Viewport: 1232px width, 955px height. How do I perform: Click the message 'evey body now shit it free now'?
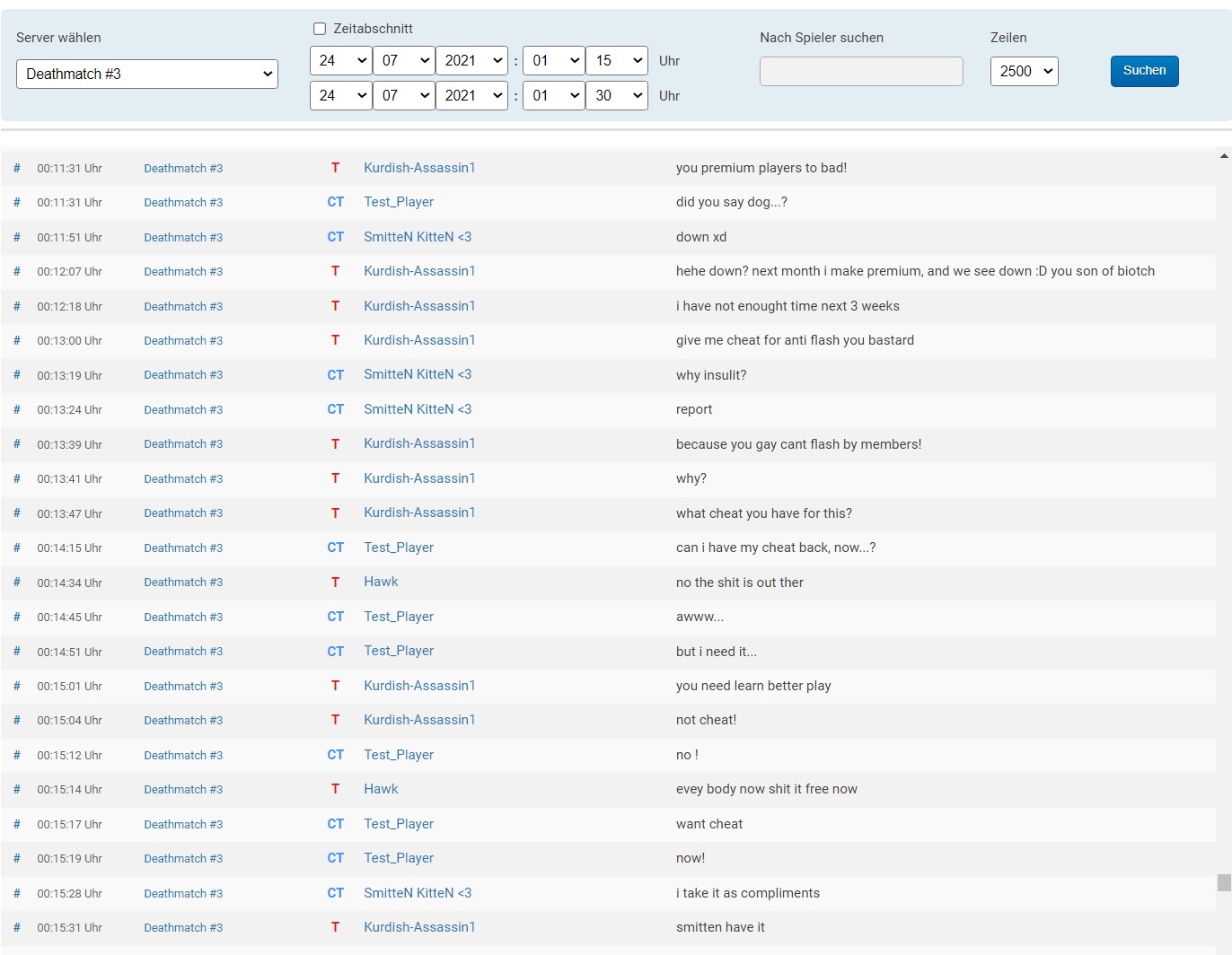[767, 789]
